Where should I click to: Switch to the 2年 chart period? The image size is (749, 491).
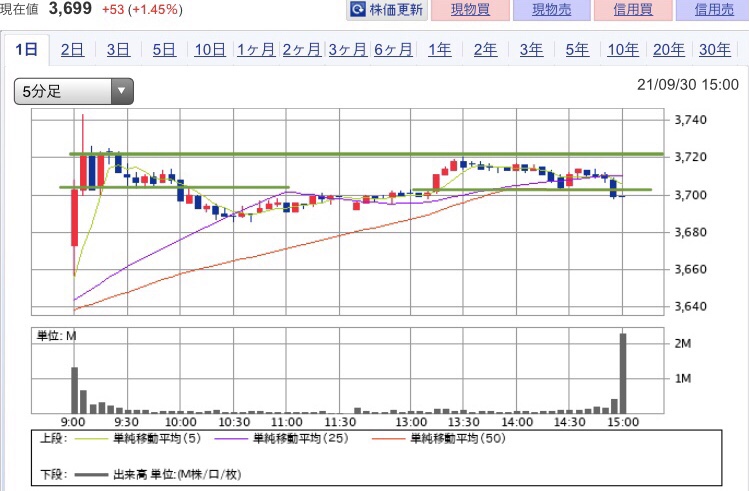pyautogui.click(x=485, y=50)
